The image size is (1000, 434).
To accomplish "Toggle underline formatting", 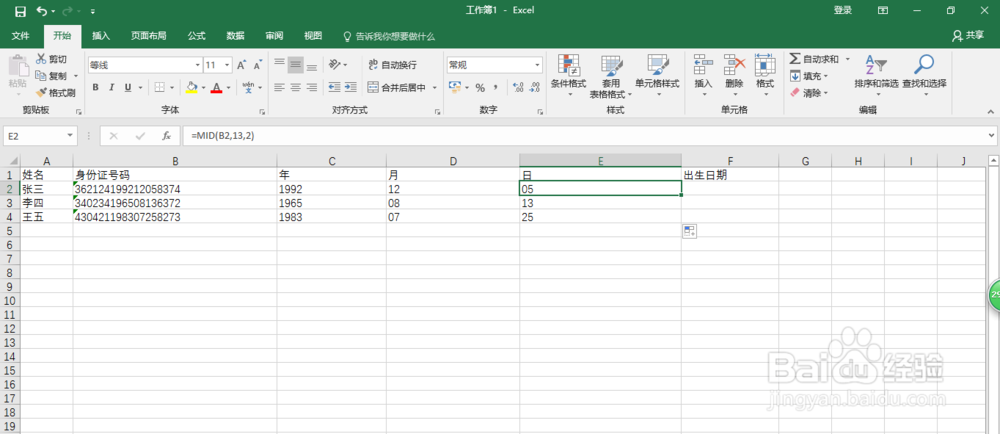I will pos(128,87).
